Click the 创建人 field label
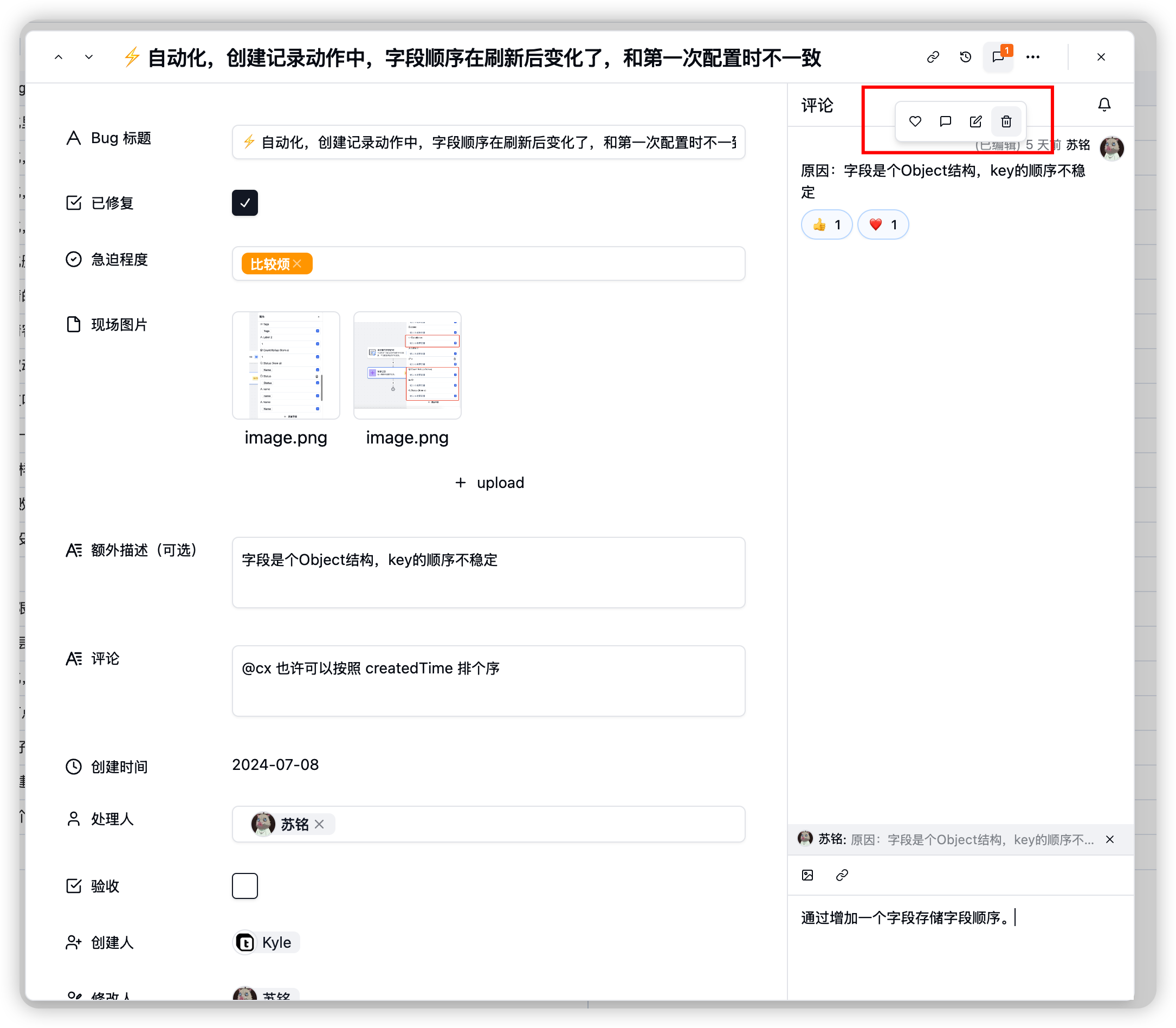The height and width of the screenshot is (1028, 1176). [x=112, y=942]
